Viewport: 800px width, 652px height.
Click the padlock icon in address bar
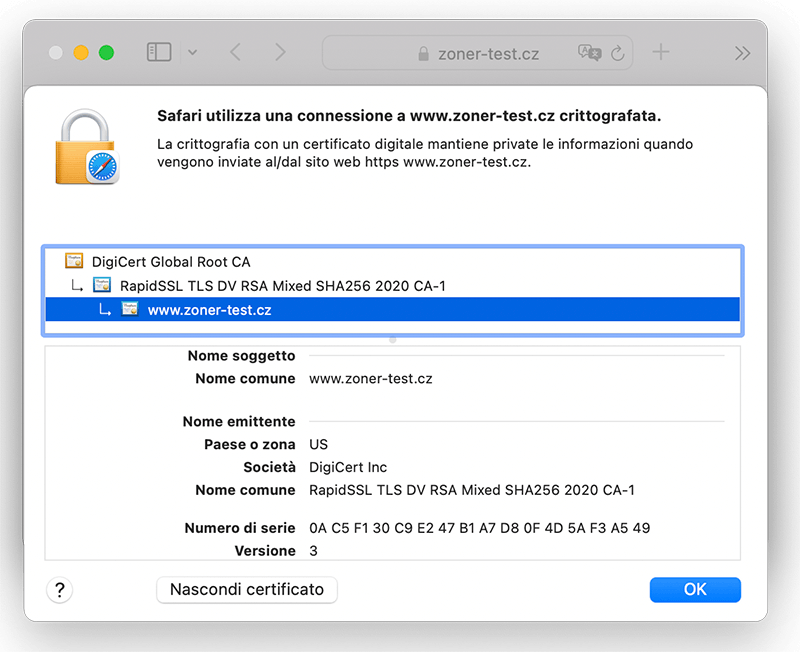pos(423,53)
